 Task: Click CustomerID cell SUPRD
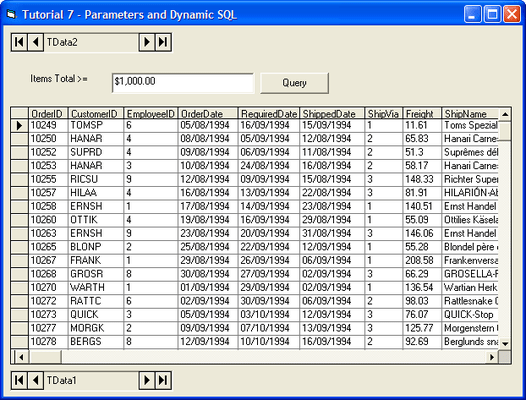(x=96, y=152)
